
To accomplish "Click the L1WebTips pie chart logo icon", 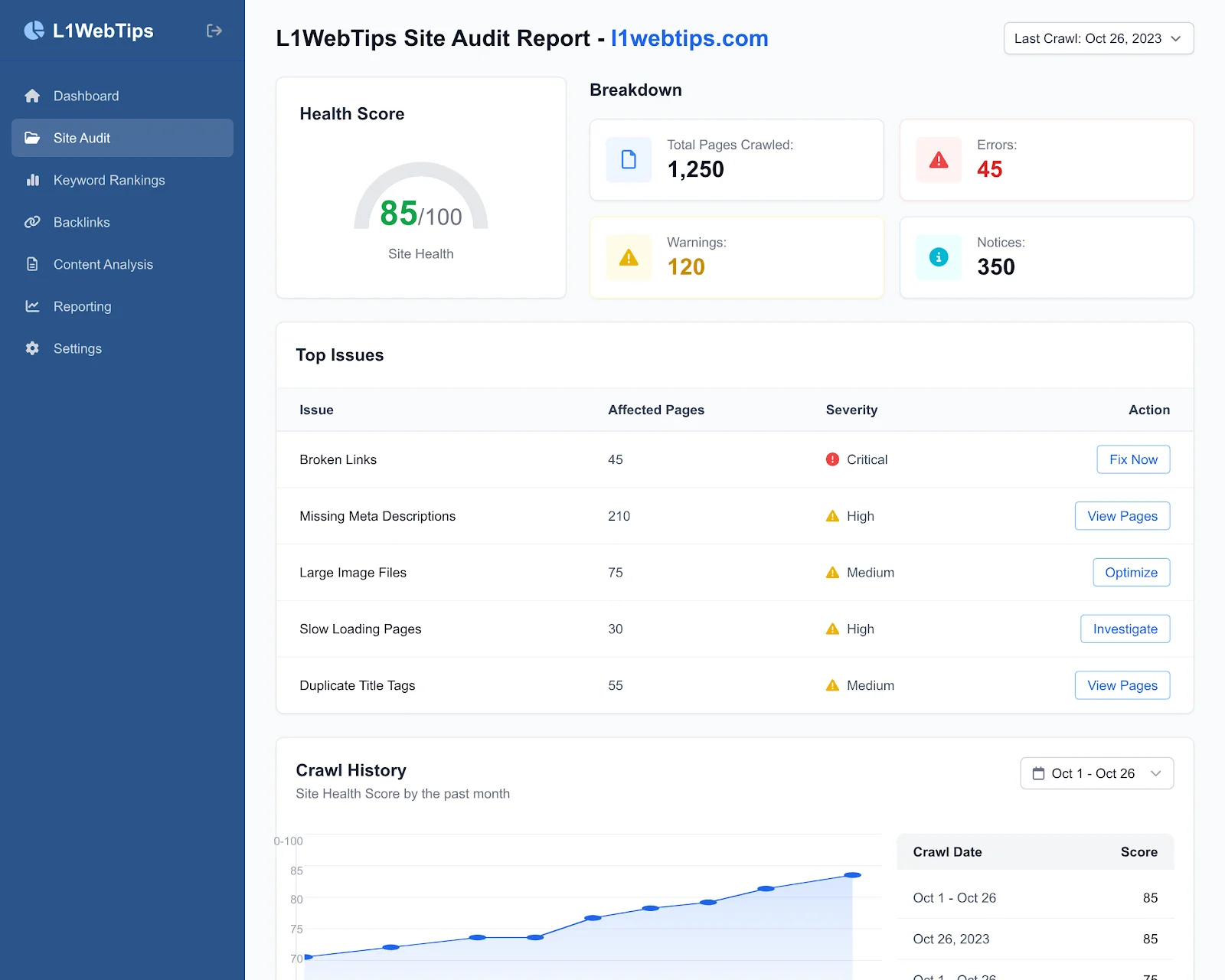I will [x=34, y=31].
